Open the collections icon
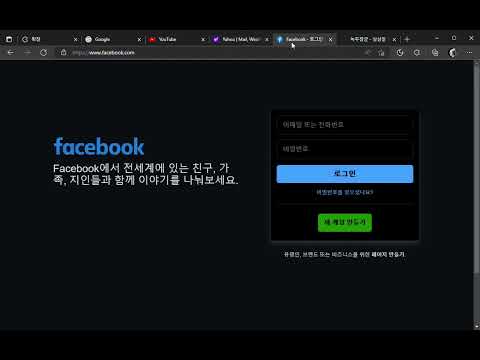 435,52
